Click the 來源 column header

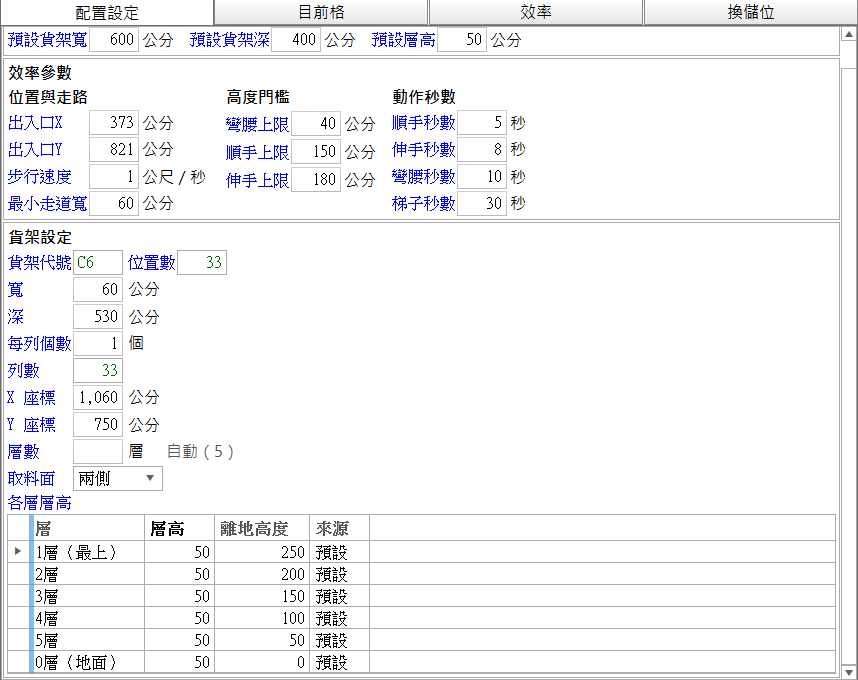click(x=339, y=528)
